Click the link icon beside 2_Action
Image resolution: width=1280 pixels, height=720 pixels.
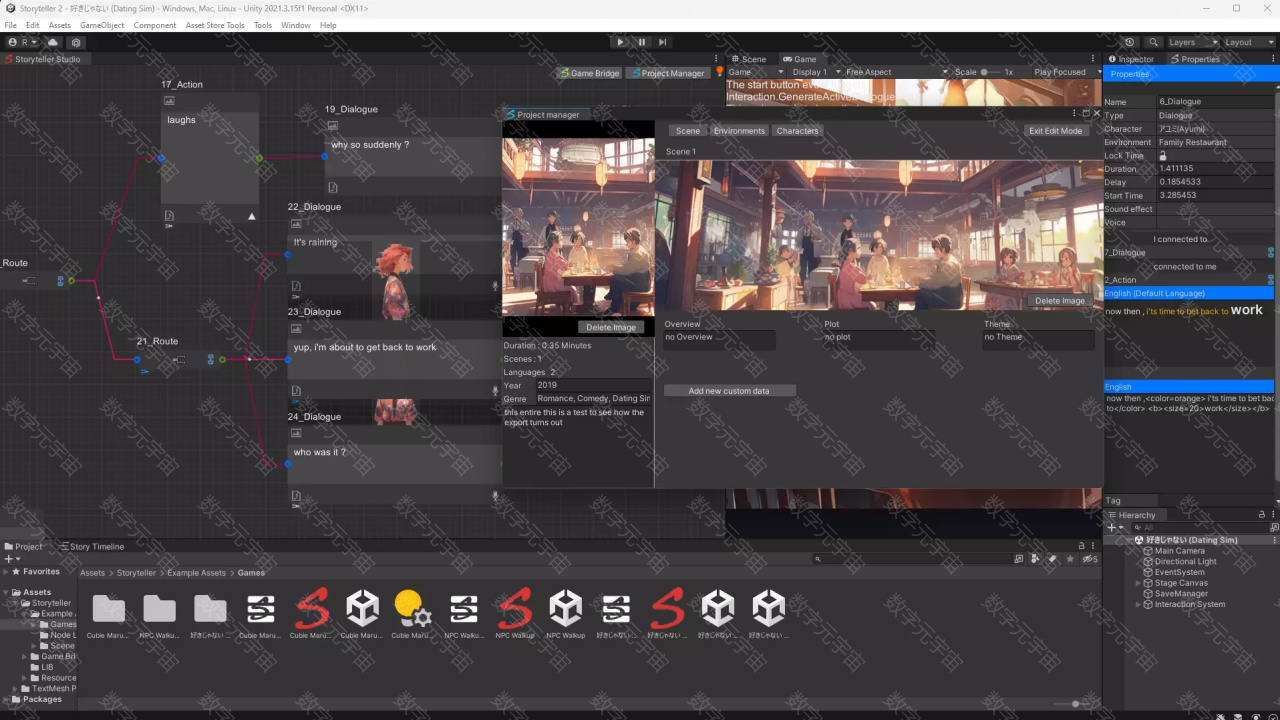pyautogui.click(x=1271, y=280)
